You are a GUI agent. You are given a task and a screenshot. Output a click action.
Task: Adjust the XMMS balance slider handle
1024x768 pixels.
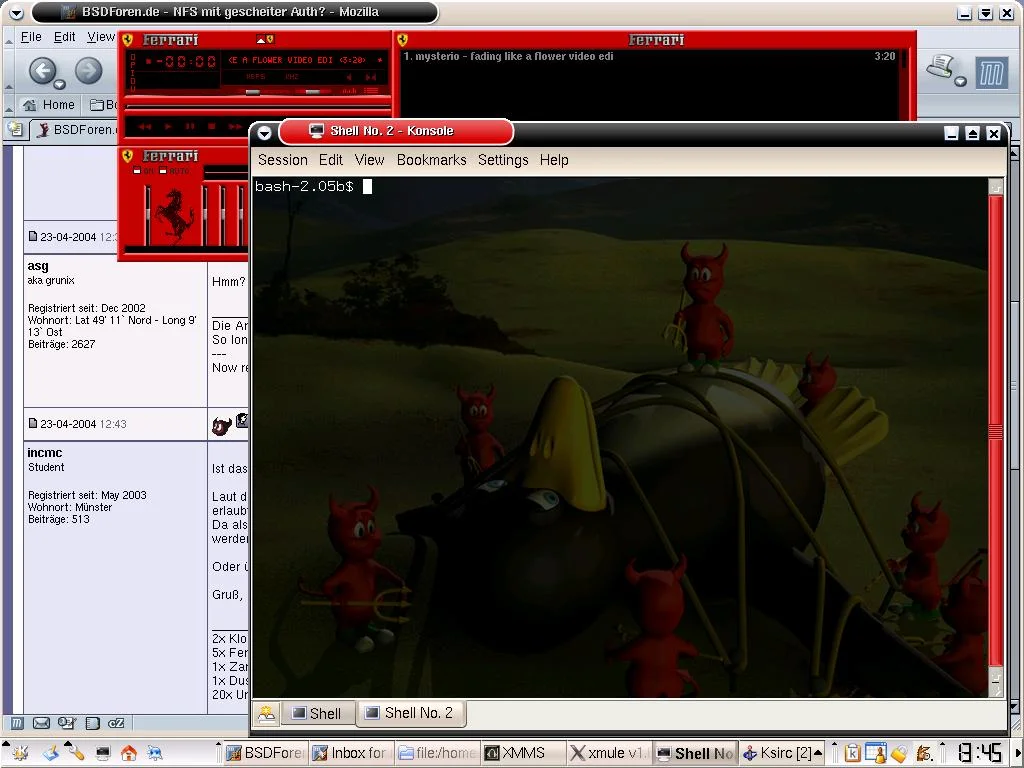point(313,92)
